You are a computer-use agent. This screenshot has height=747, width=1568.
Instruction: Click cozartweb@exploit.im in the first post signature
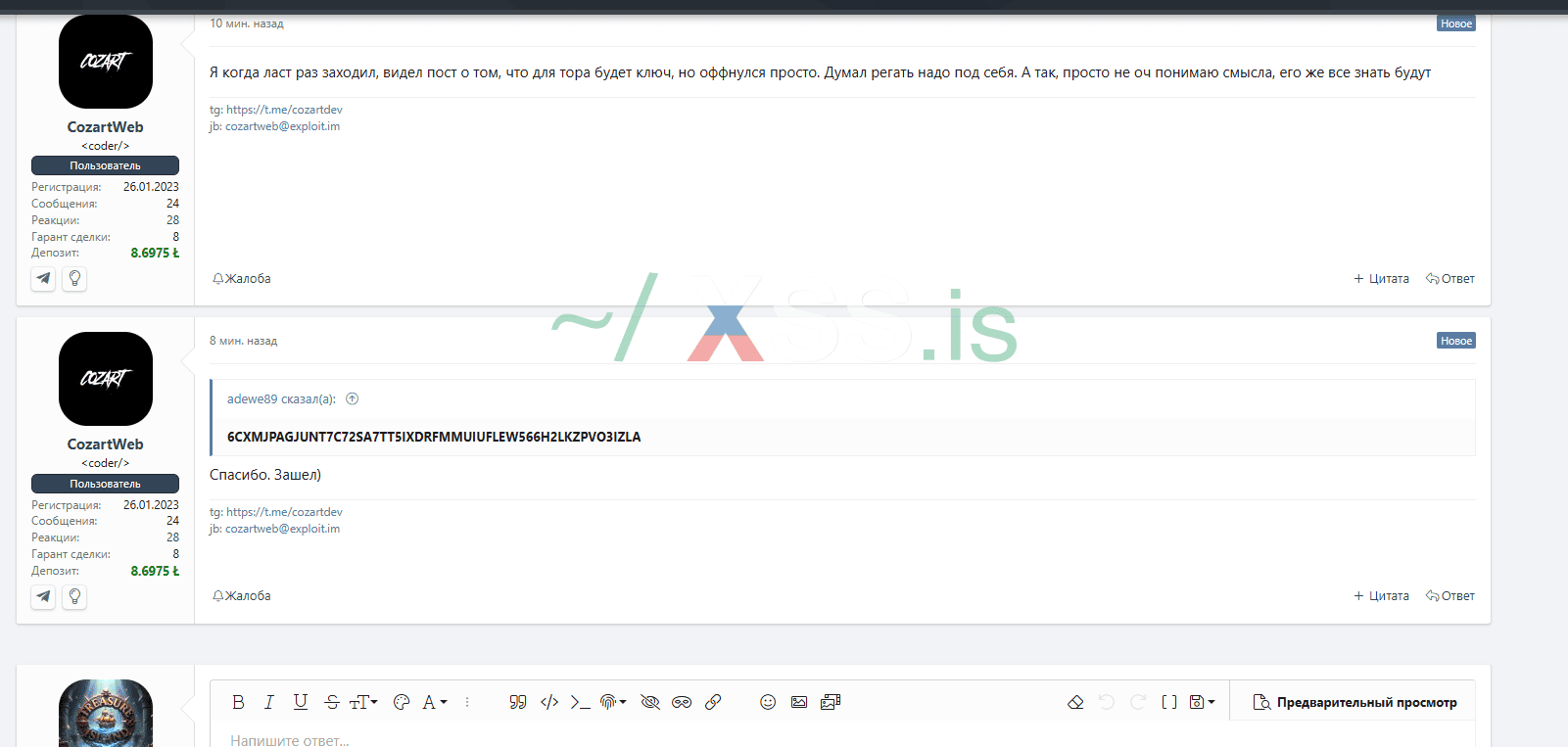(x=283, y=126)
